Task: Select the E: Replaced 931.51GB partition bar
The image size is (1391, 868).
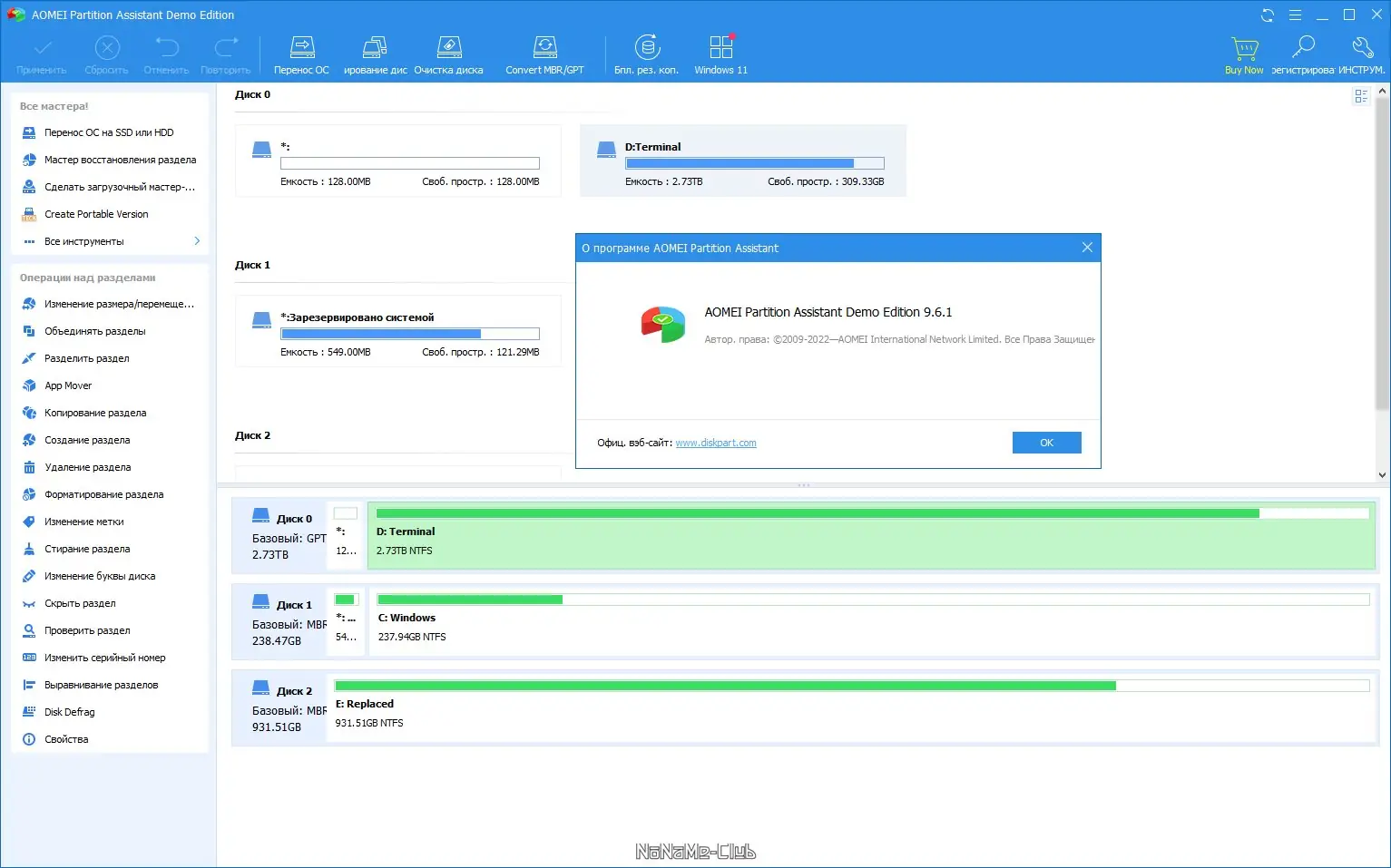Action: (852, 708)
